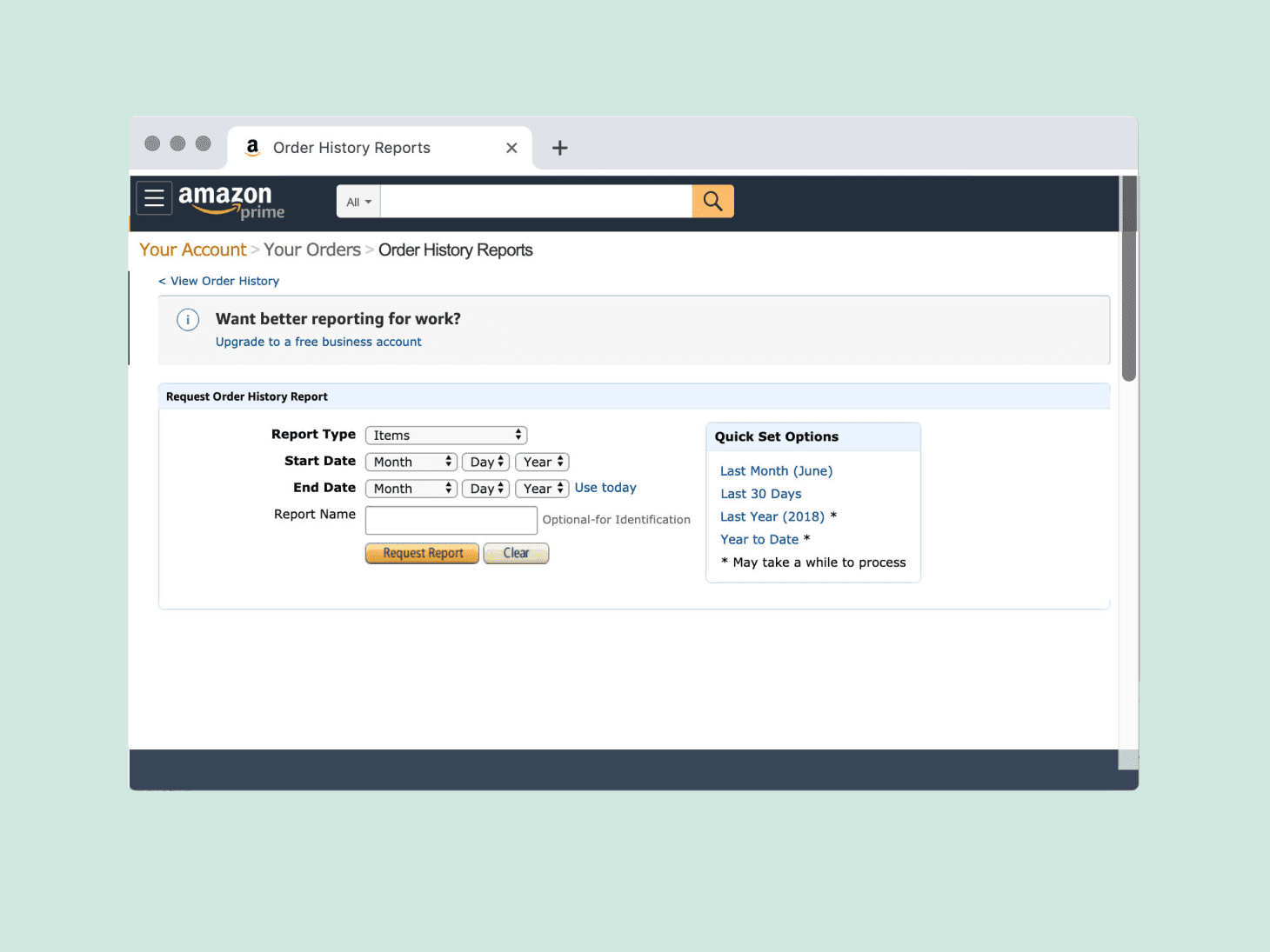Navigate to Your Orders breadcrumb
This screenshot has height=952, width=1270.
point(312,250)
